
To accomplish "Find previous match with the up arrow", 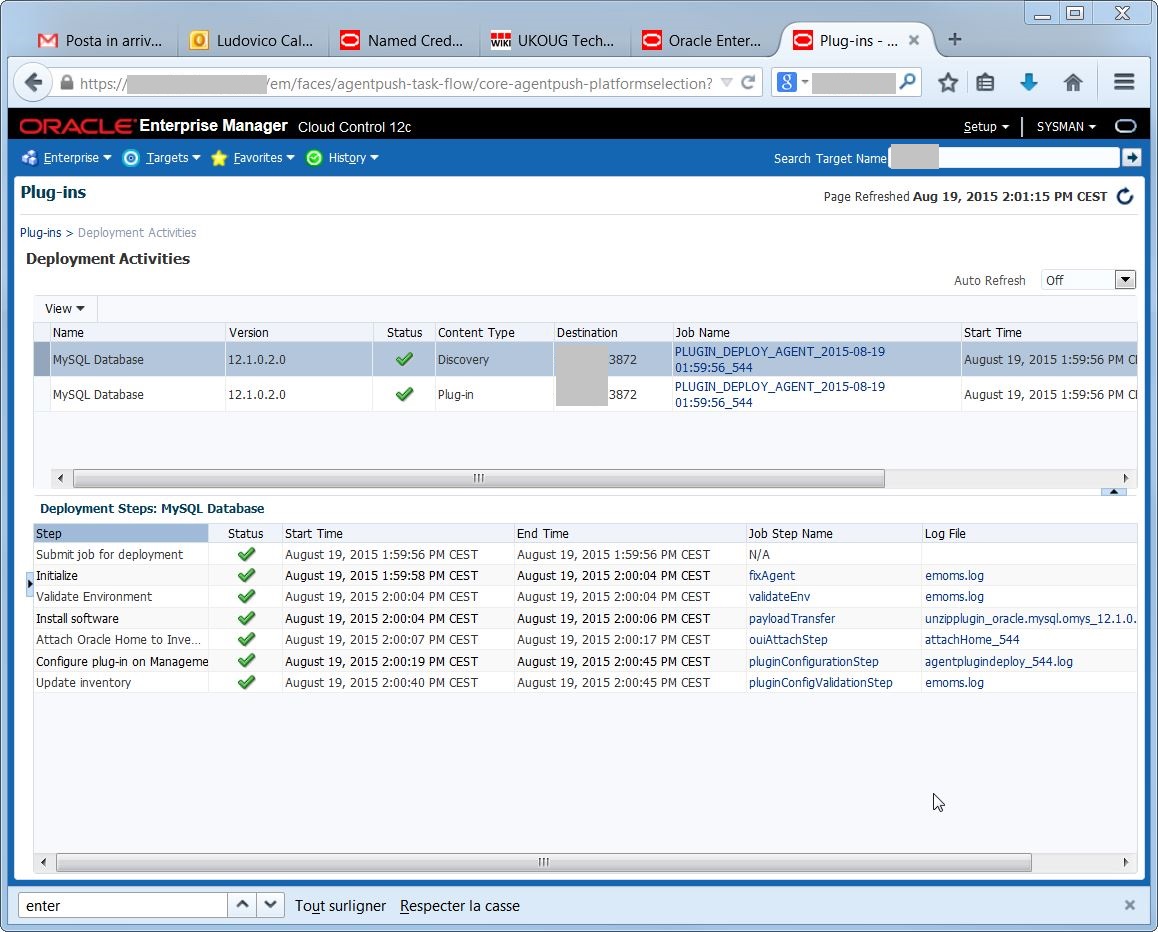I will pos(242,905).
